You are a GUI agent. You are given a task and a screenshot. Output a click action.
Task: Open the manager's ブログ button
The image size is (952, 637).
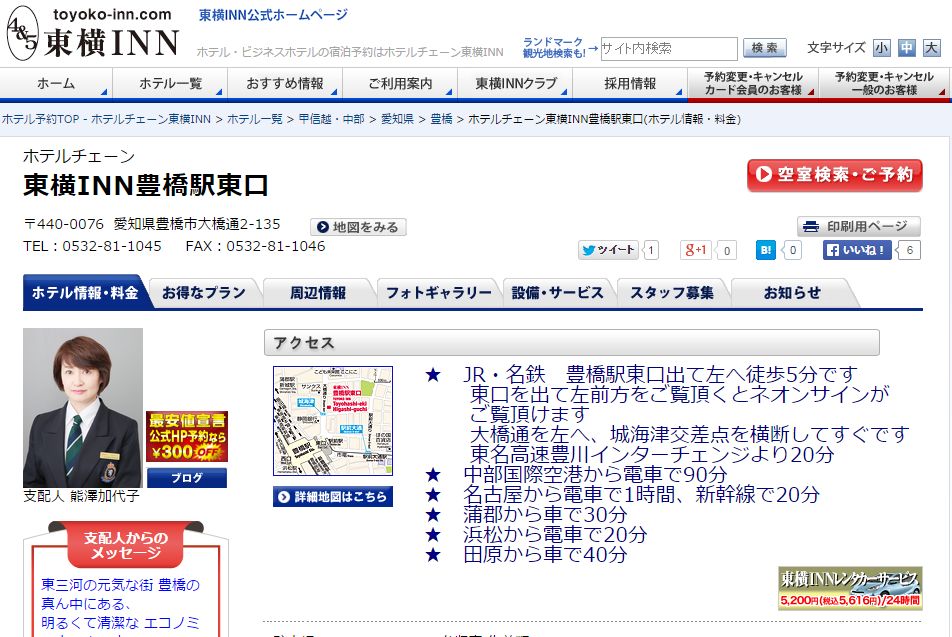[x=187, y=478]
